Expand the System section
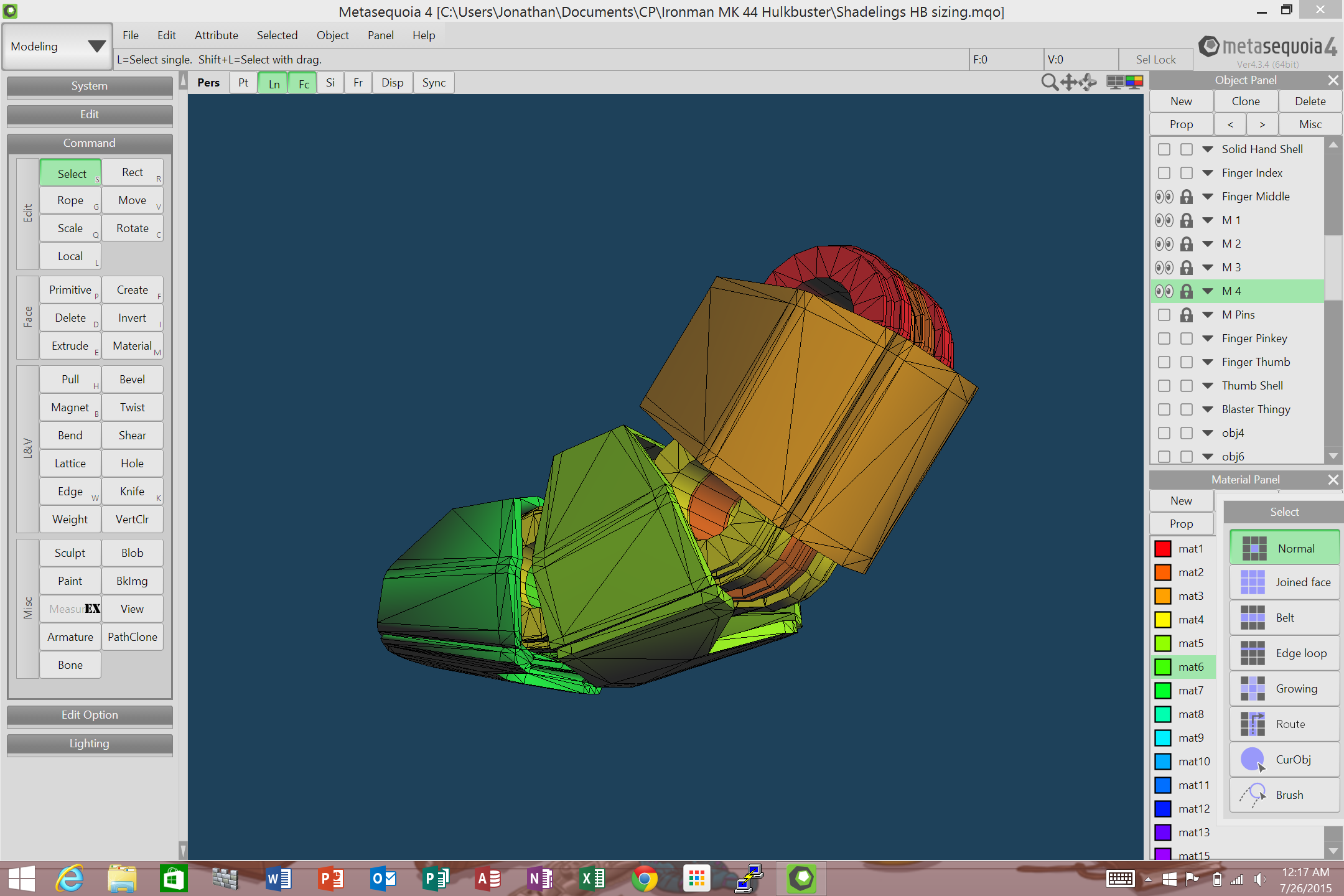Image resolution: width=1344 pixels, height=896 pixels. pyautogui.click(x=90, y=86)
